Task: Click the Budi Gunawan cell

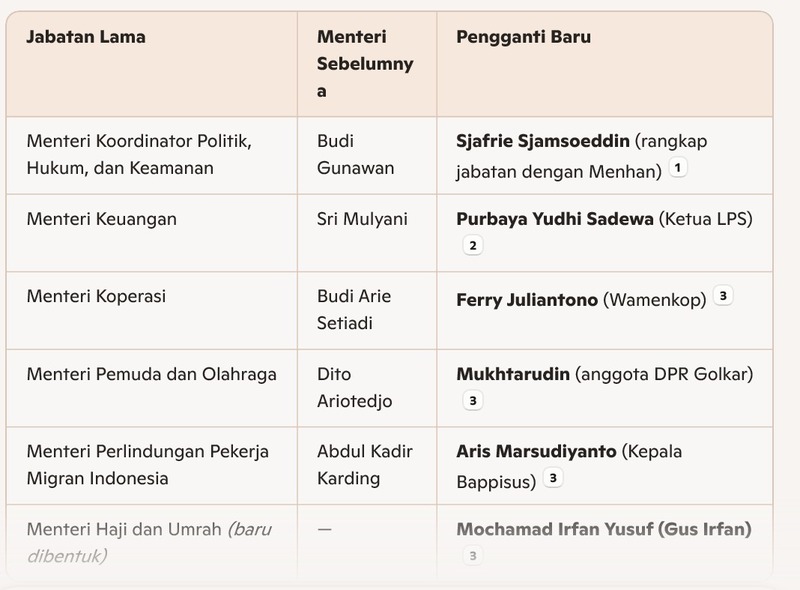Action: [x=367, y=155]
